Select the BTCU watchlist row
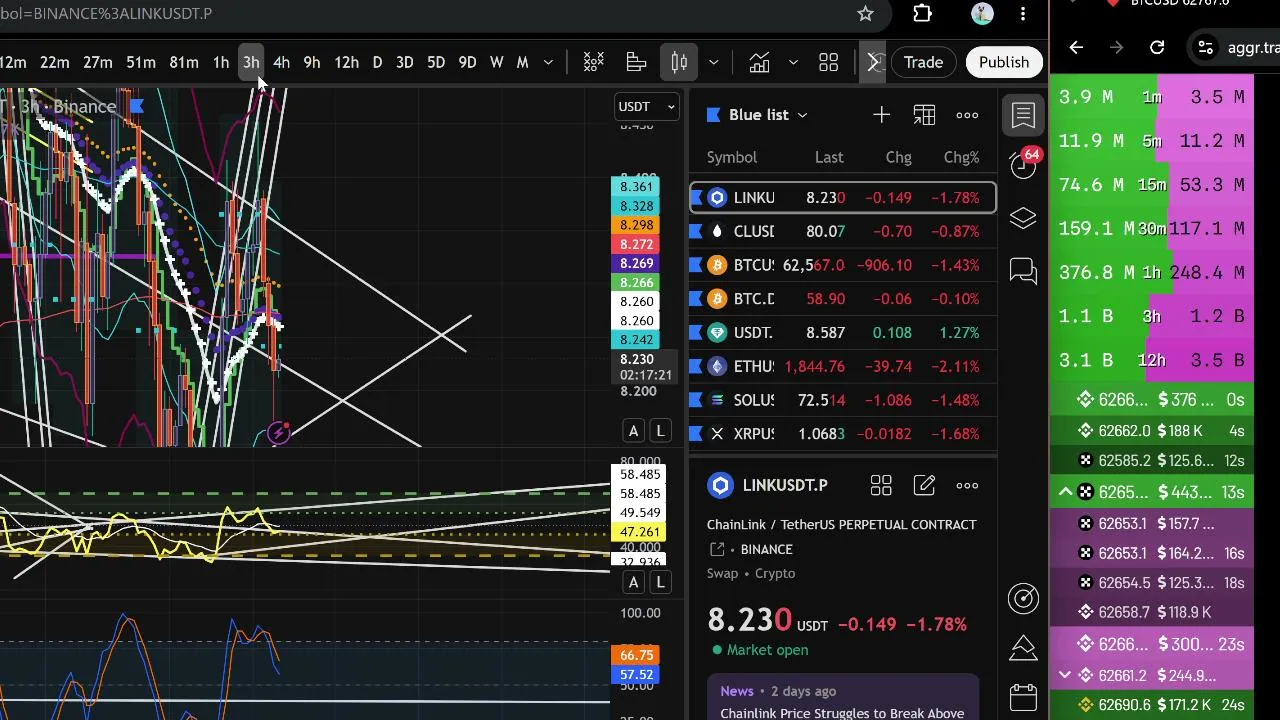The image size is (1280, 720). (x=843, y=265)
